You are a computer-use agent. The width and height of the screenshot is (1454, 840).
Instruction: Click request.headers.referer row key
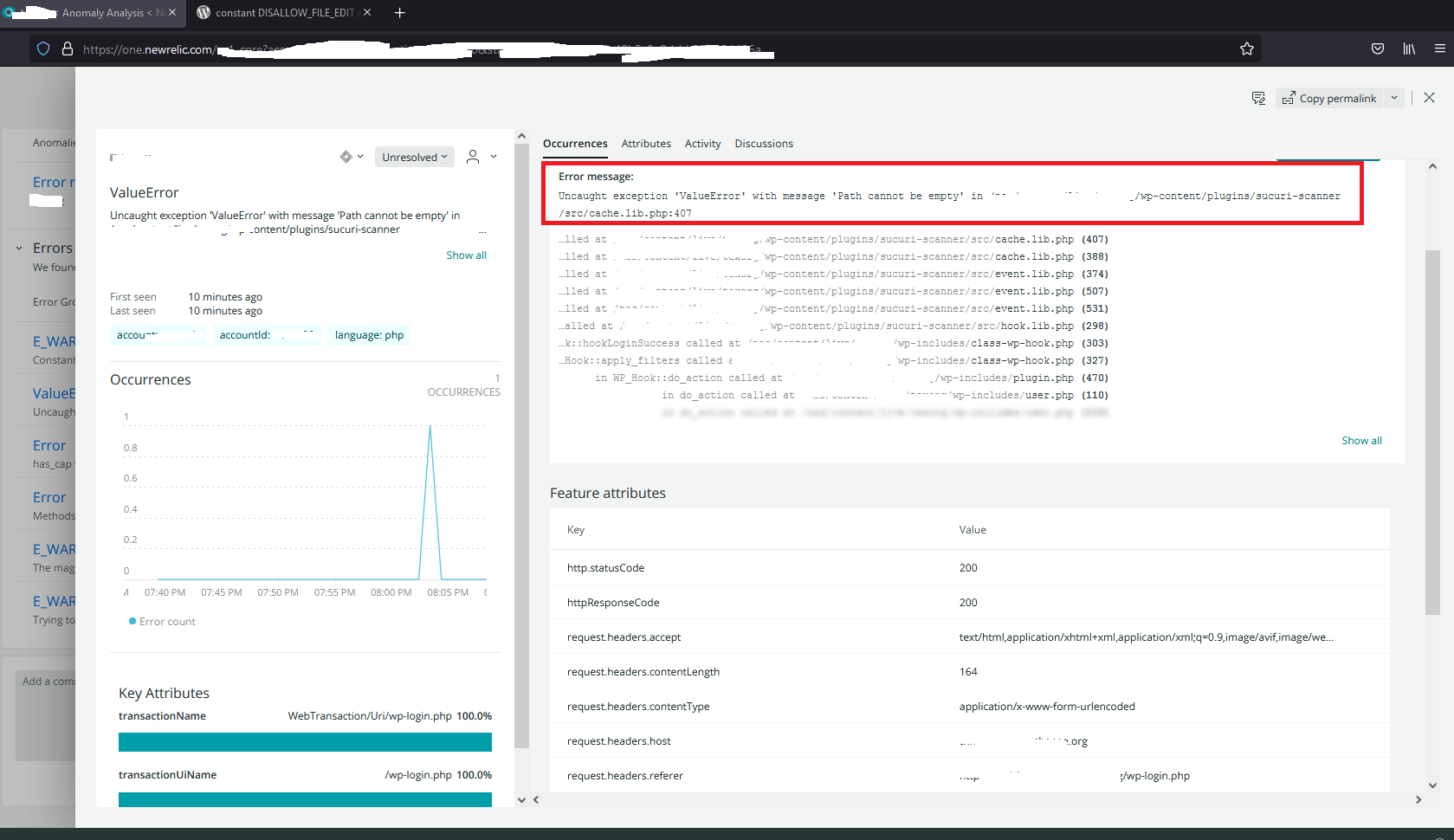point(625,775)
